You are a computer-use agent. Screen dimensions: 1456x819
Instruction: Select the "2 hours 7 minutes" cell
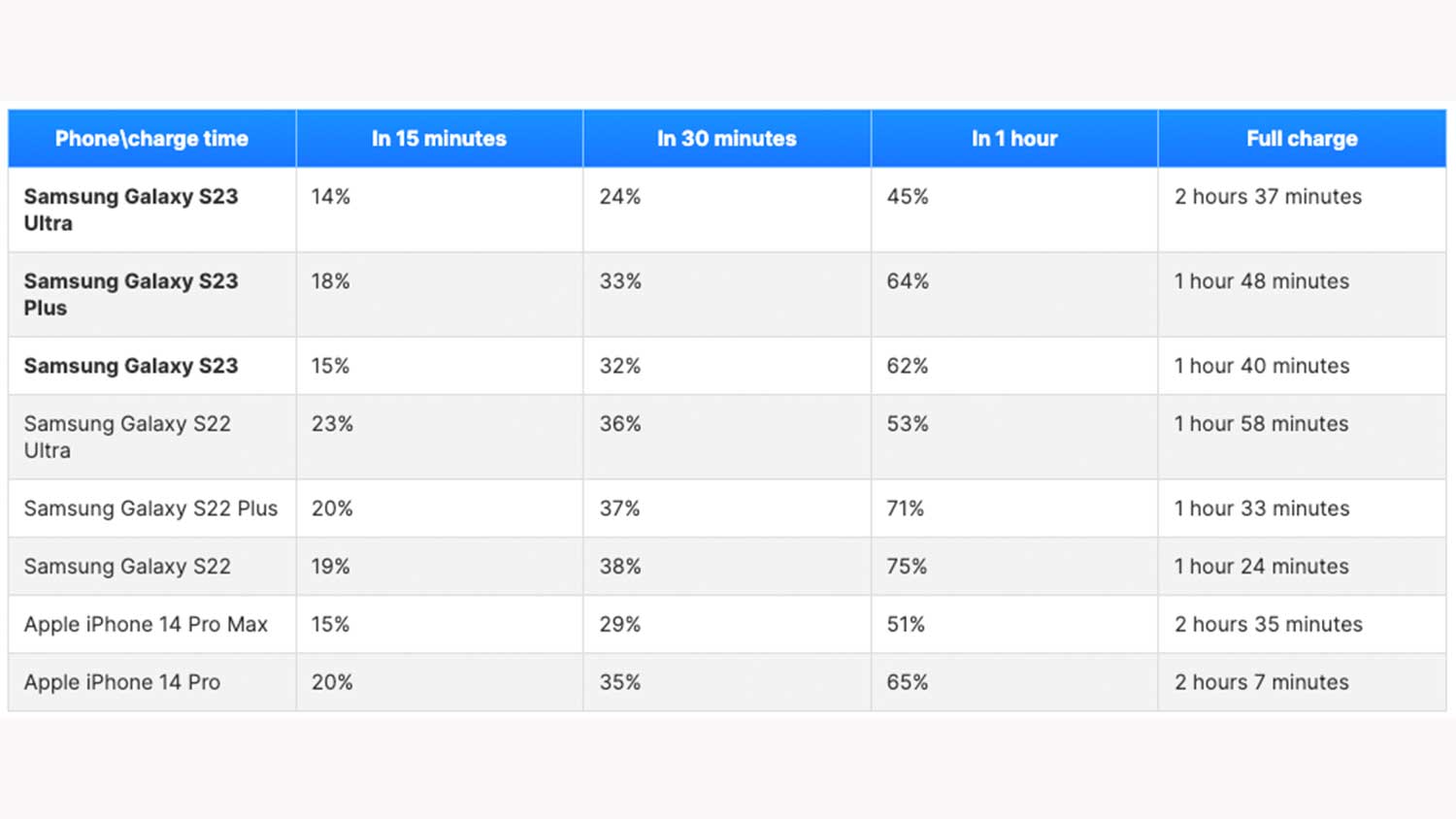[x=1261, y=682]
